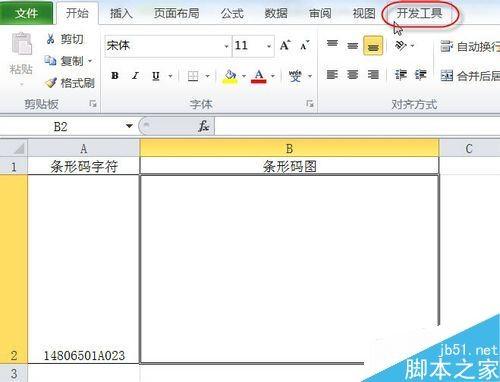The width and height of the screenshot is (500, 382).
Task: Expand the fill color dropdown arrow
Action: tap(244, 76)
